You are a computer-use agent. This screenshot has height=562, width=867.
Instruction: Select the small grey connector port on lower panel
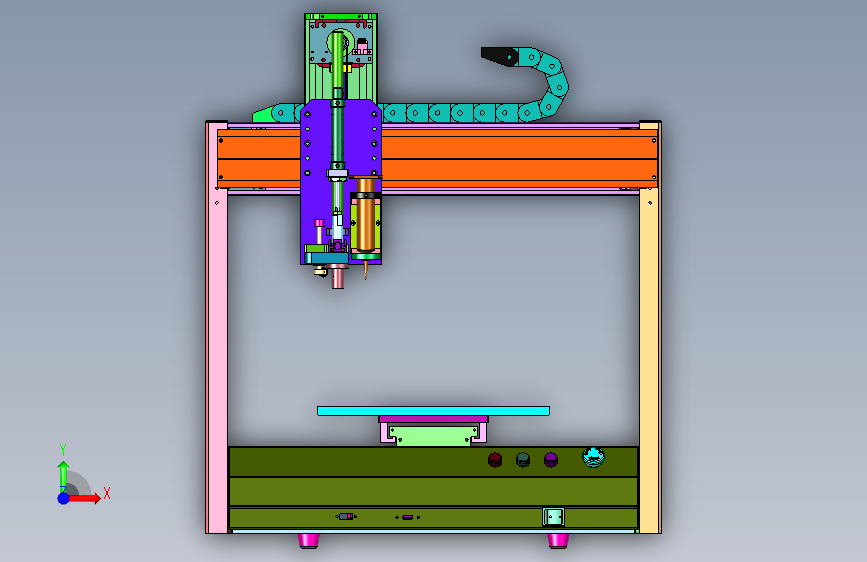coord(346,517)
